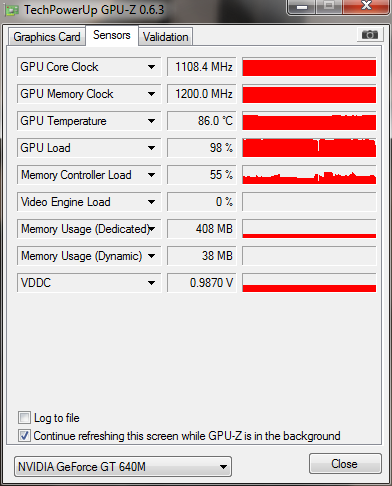Open GPU Load dropdown arrow
Screen dimensions: 392x486
pyautogui.click(x=151, y=148)
